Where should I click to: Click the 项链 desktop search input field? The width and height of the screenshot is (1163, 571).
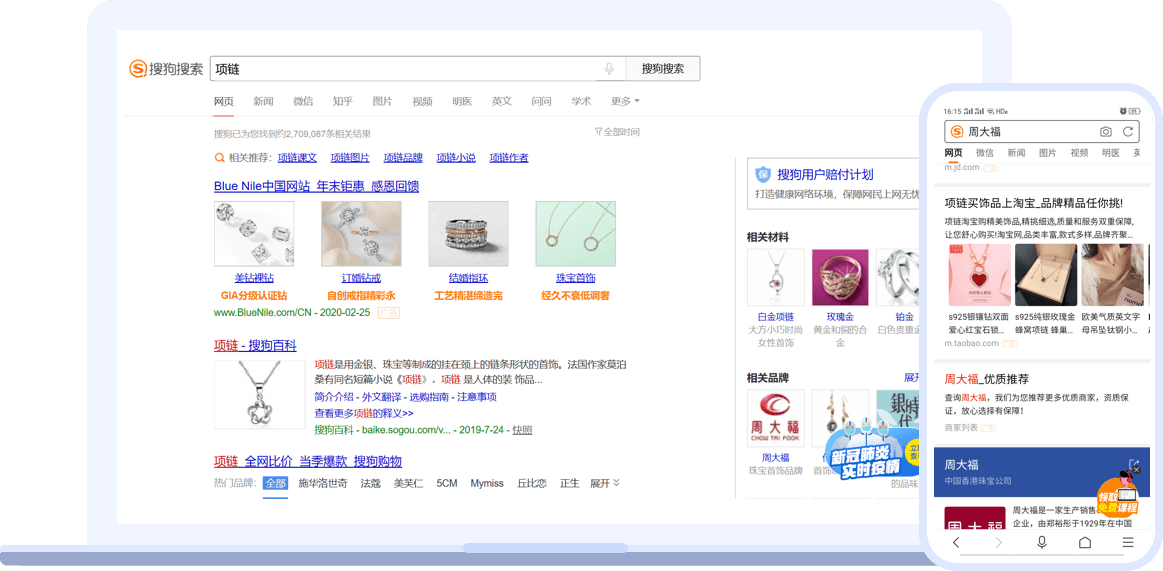tap(400, 69)
